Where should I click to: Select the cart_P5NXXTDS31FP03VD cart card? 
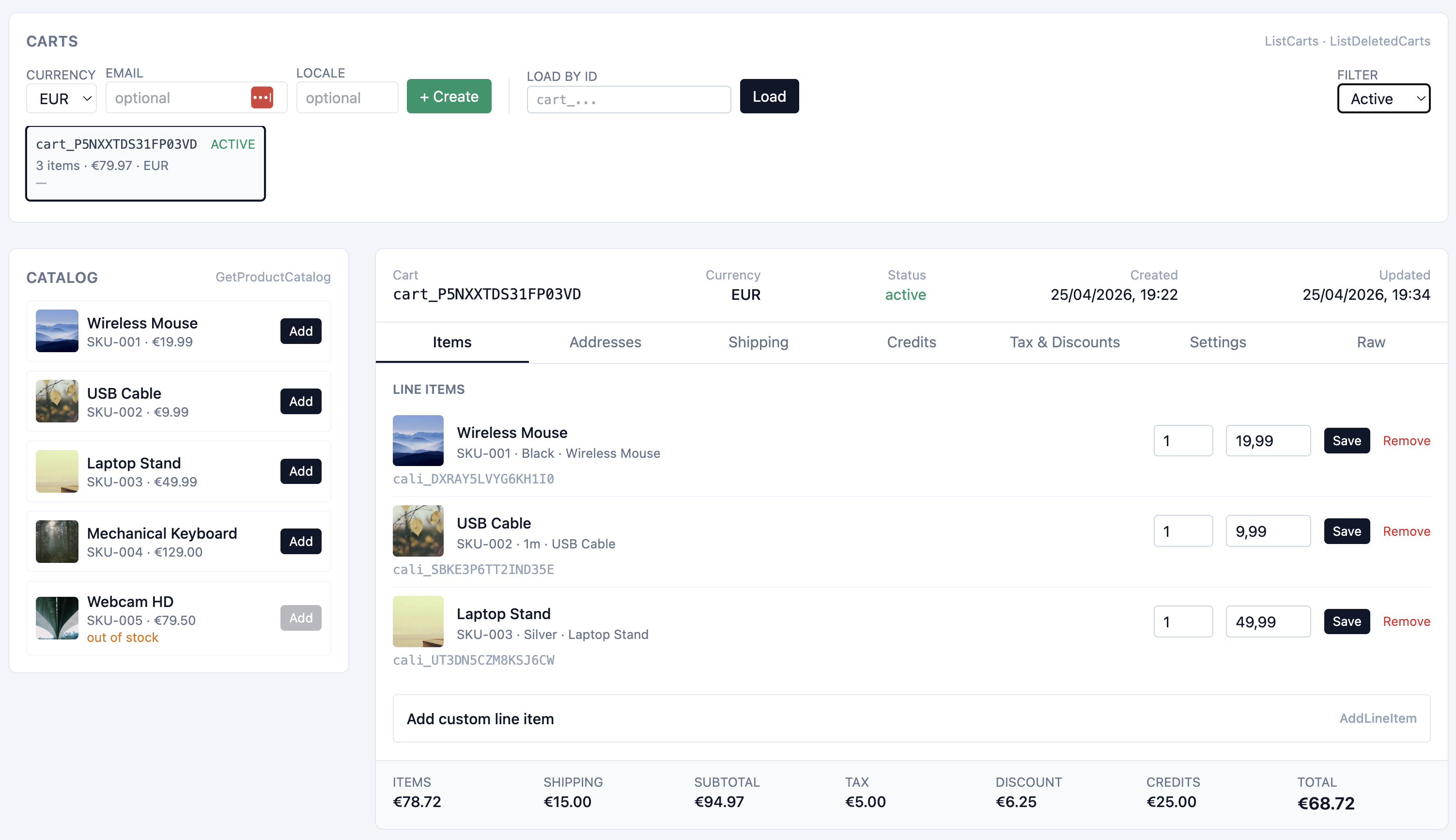tap(145, 163)
